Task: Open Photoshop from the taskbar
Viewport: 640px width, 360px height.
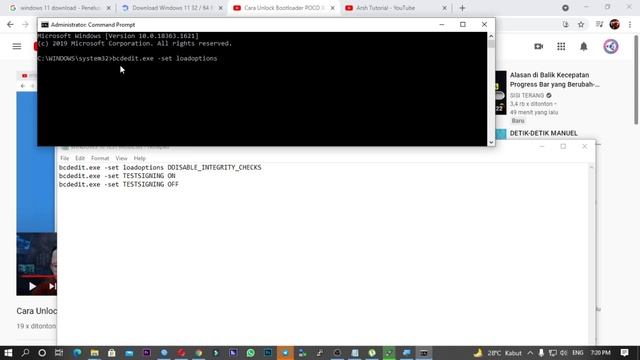Action: pyautogui.click(x=268, y=353)
